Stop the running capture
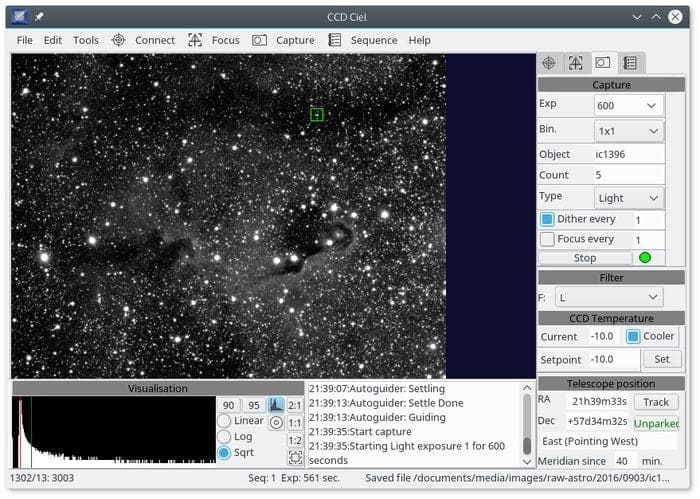 pos(584,258)
